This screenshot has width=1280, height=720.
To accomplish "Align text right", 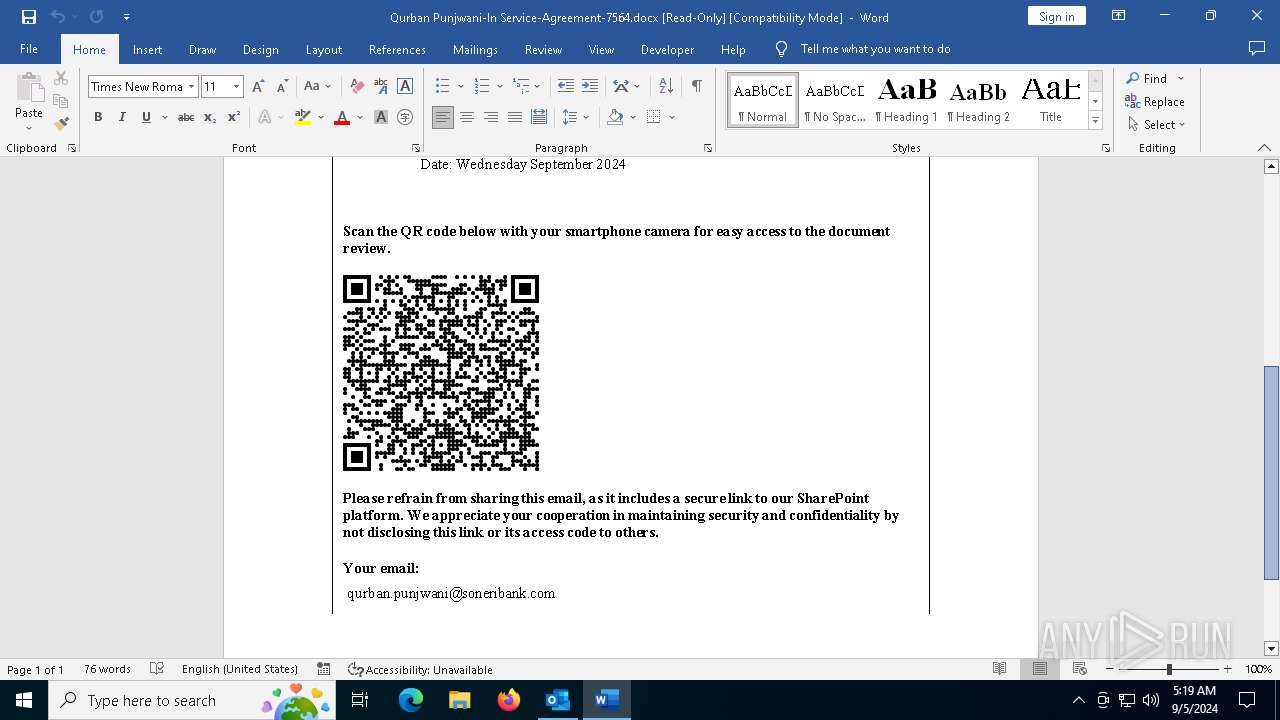I will point(491,117).
